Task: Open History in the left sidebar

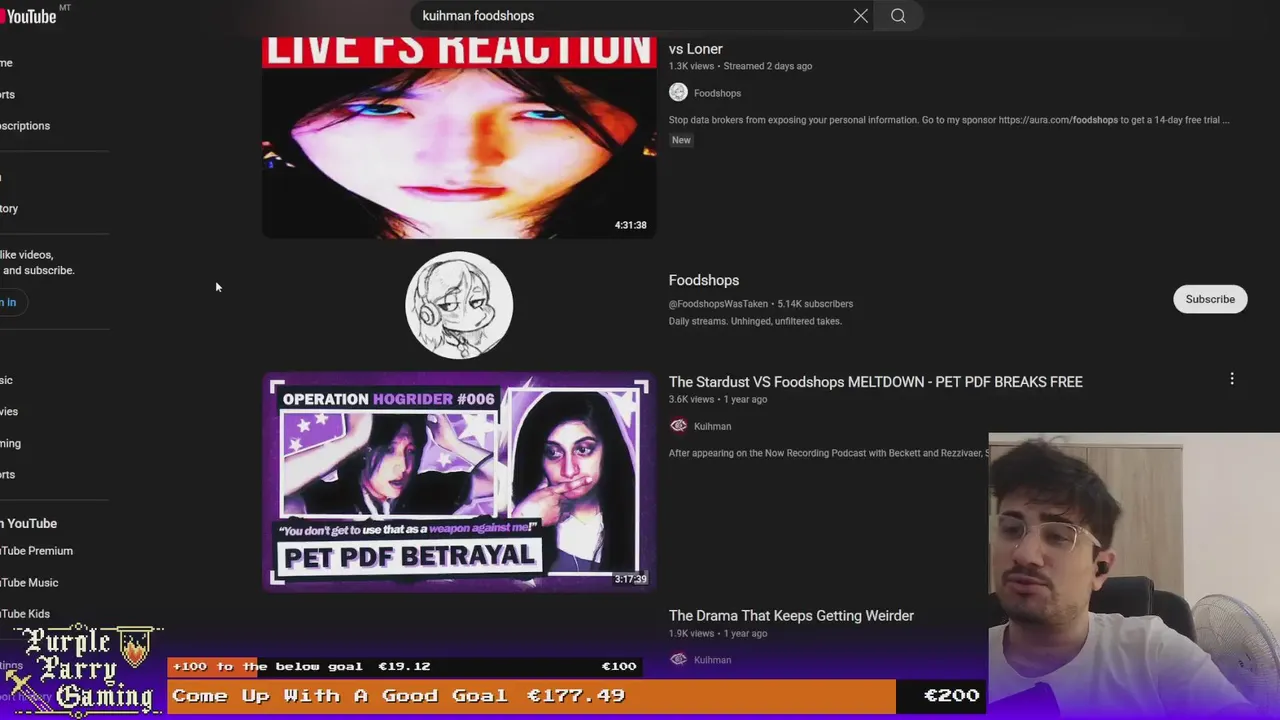Action: pyautogui.click(x=9, y=209)
